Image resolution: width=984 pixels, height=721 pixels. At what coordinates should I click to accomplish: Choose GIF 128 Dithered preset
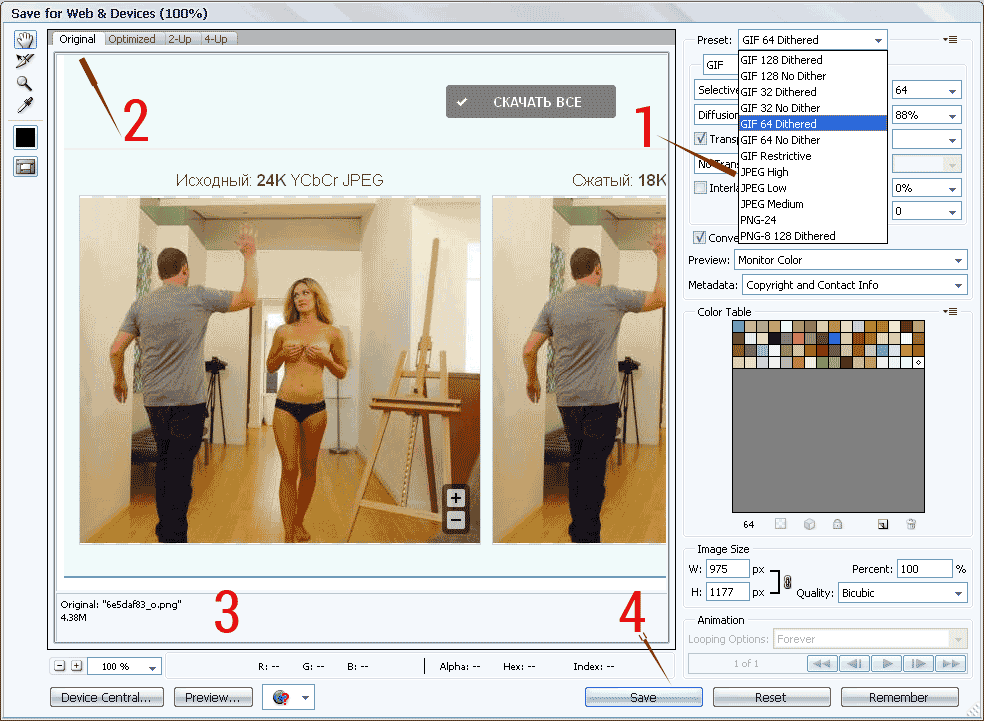[x=813, y=60]
